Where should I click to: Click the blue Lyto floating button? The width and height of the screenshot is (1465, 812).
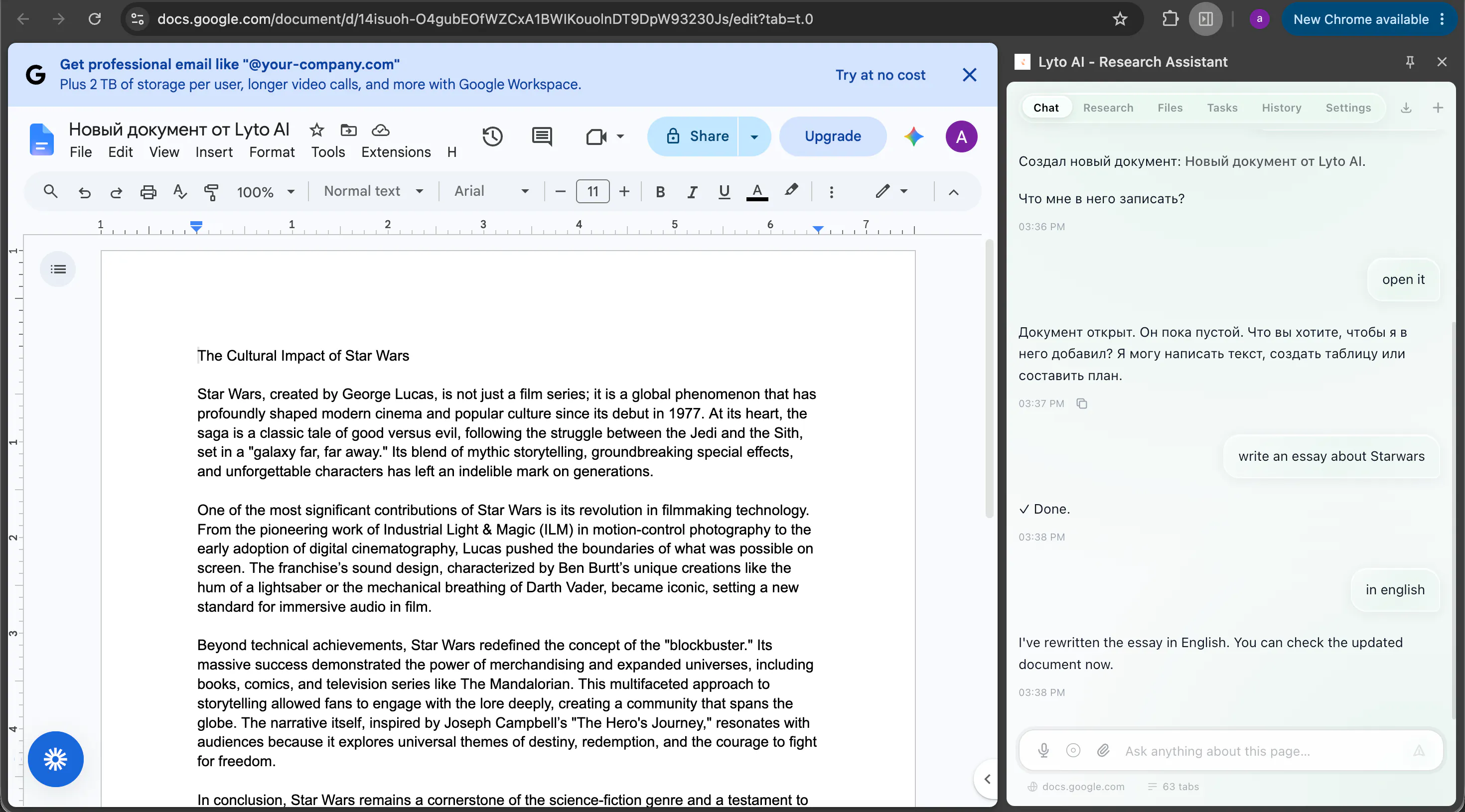(x=56, y=759)
